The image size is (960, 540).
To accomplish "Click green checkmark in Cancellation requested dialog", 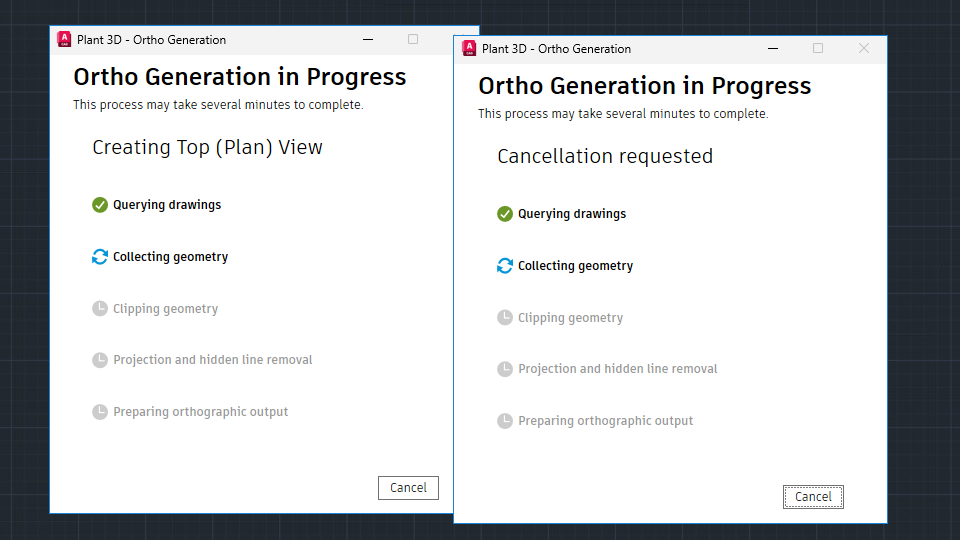I will tap(505, 214).
